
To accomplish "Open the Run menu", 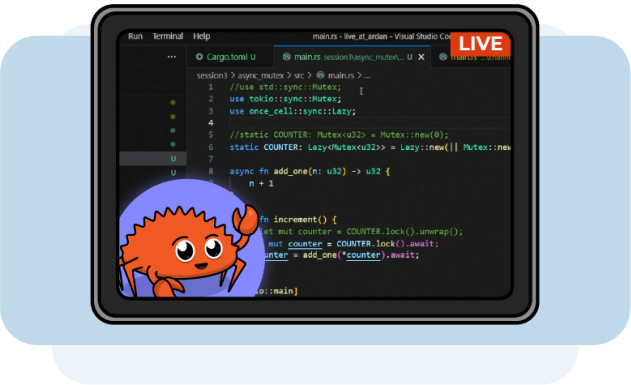I will [135, 36].
